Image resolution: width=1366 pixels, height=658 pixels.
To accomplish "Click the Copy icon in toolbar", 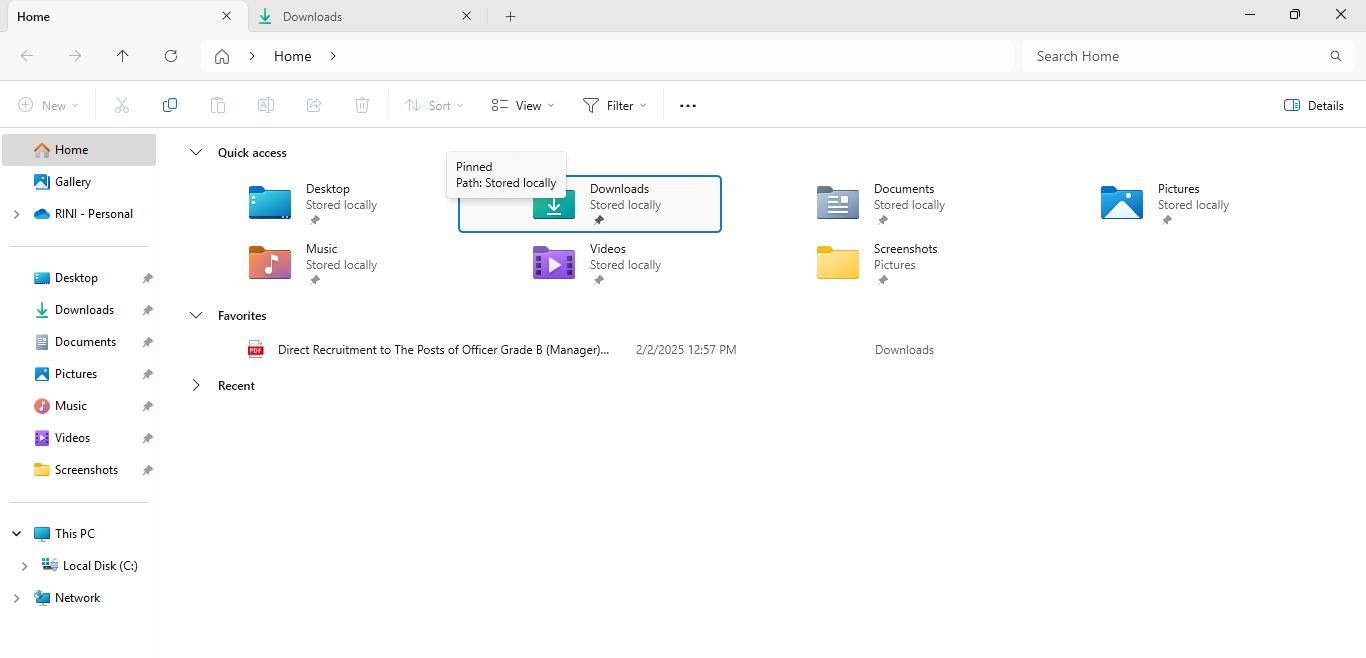I will 170,105.
